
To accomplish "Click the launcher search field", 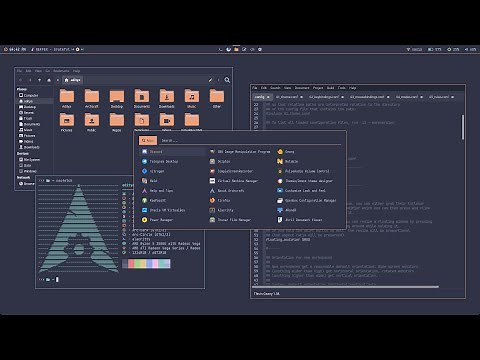I will coord(250,140).
